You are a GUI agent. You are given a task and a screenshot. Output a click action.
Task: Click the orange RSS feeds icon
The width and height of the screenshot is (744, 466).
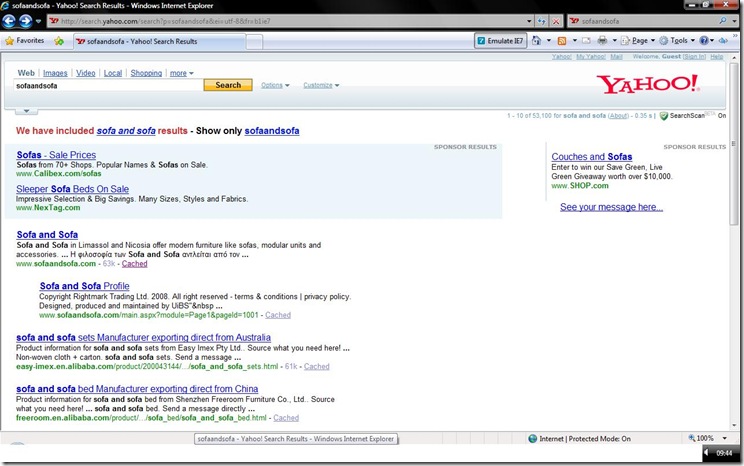(x=562, y=41)
